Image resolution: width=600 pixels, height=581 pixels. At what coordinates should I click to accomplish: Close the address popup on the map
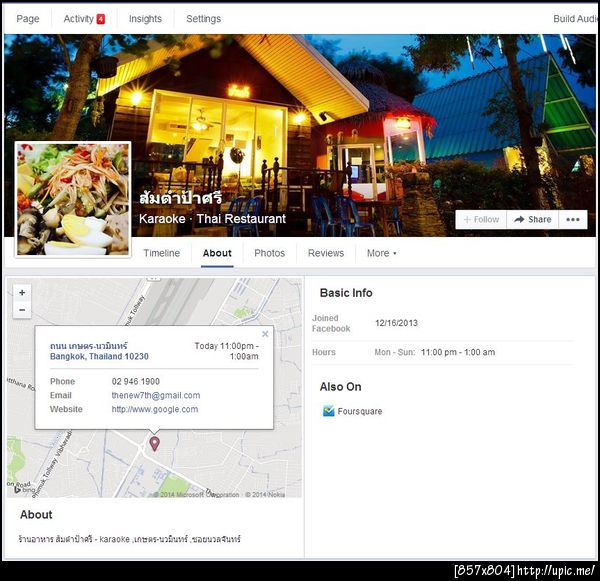(x=265, y=334)
